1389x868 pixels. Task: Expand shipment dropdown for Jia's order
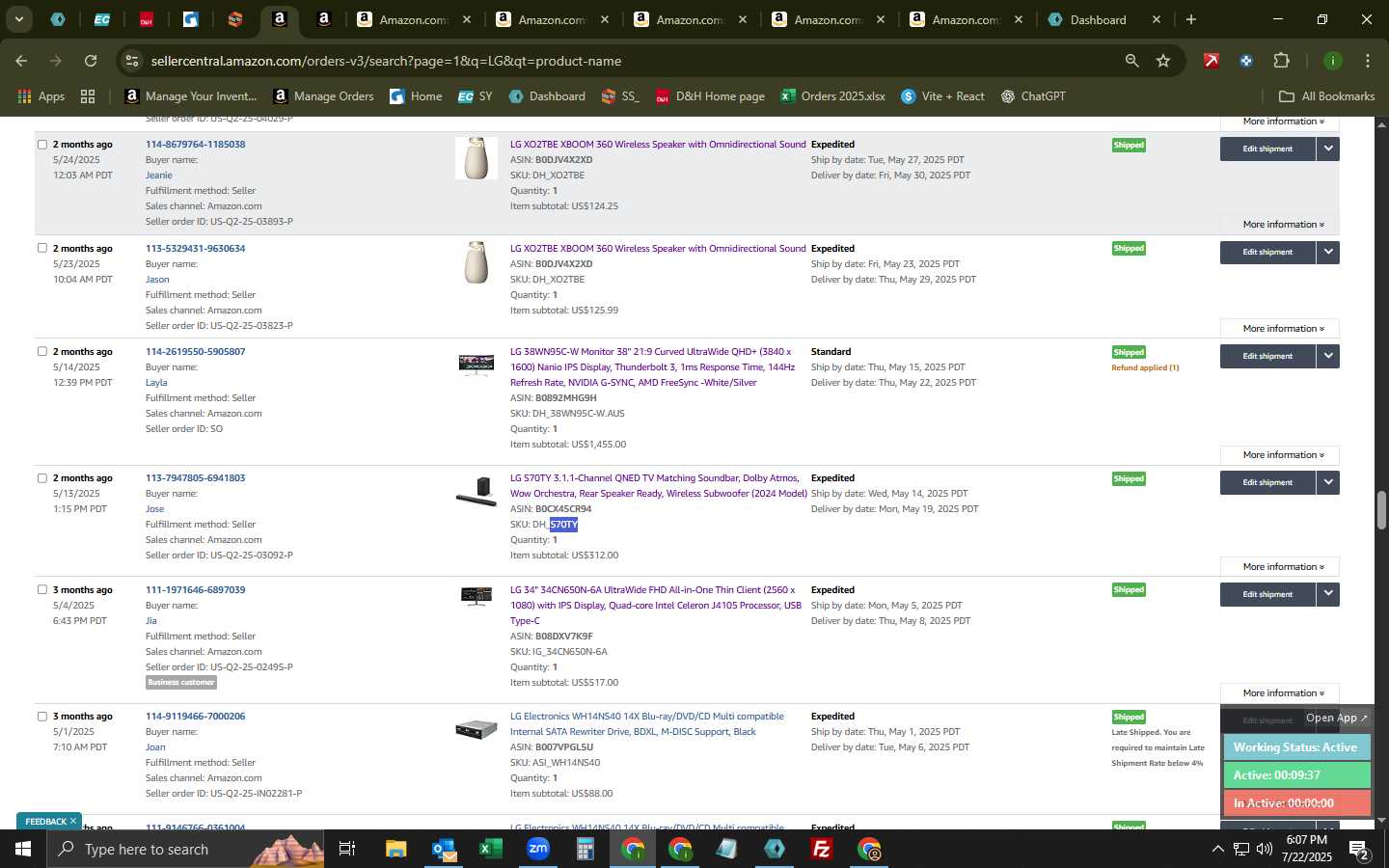(1328, 594)
